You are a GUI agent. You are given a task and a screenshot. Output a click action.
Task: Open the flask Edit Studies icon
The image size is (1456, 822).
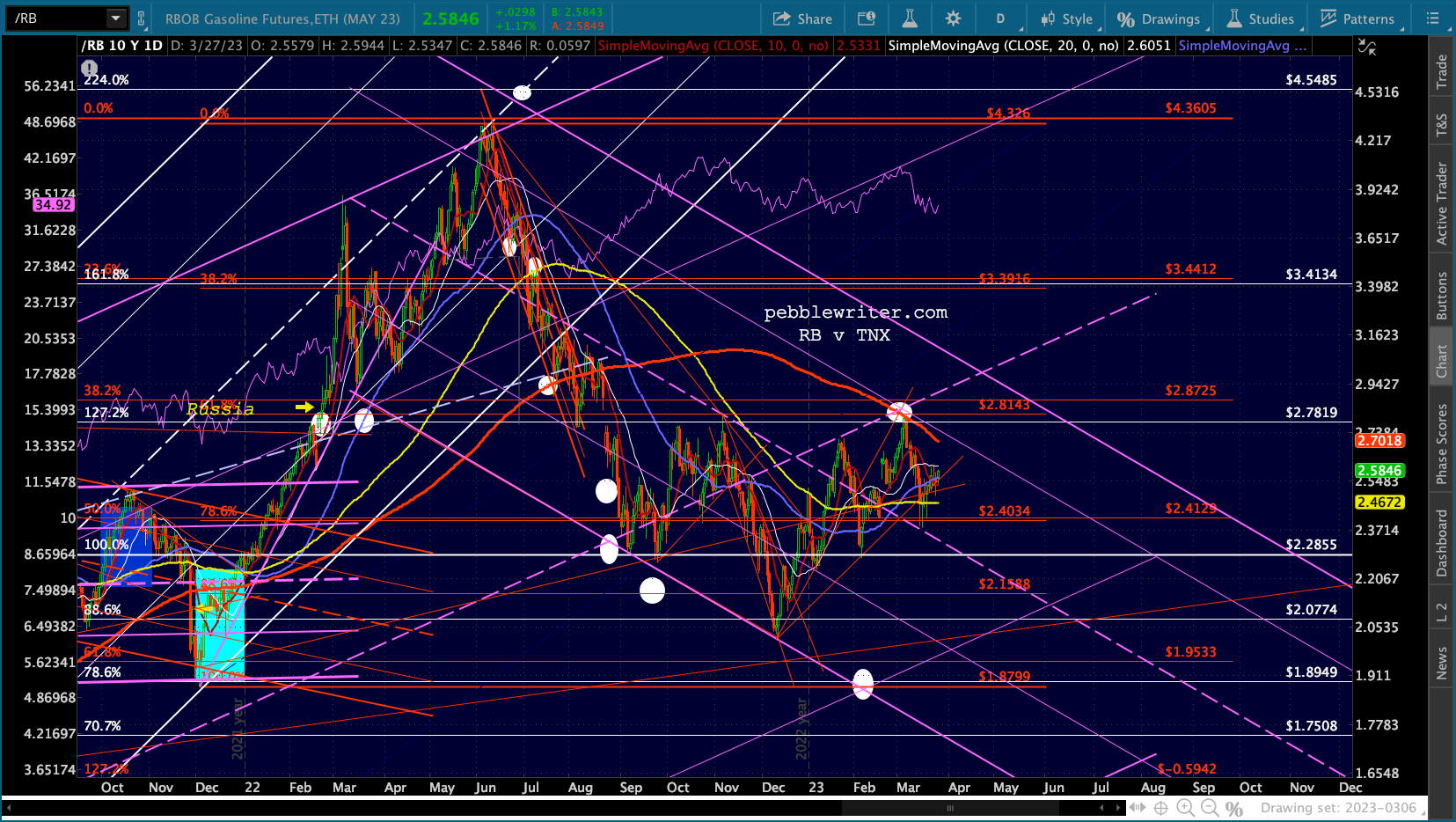pos(910,18)
